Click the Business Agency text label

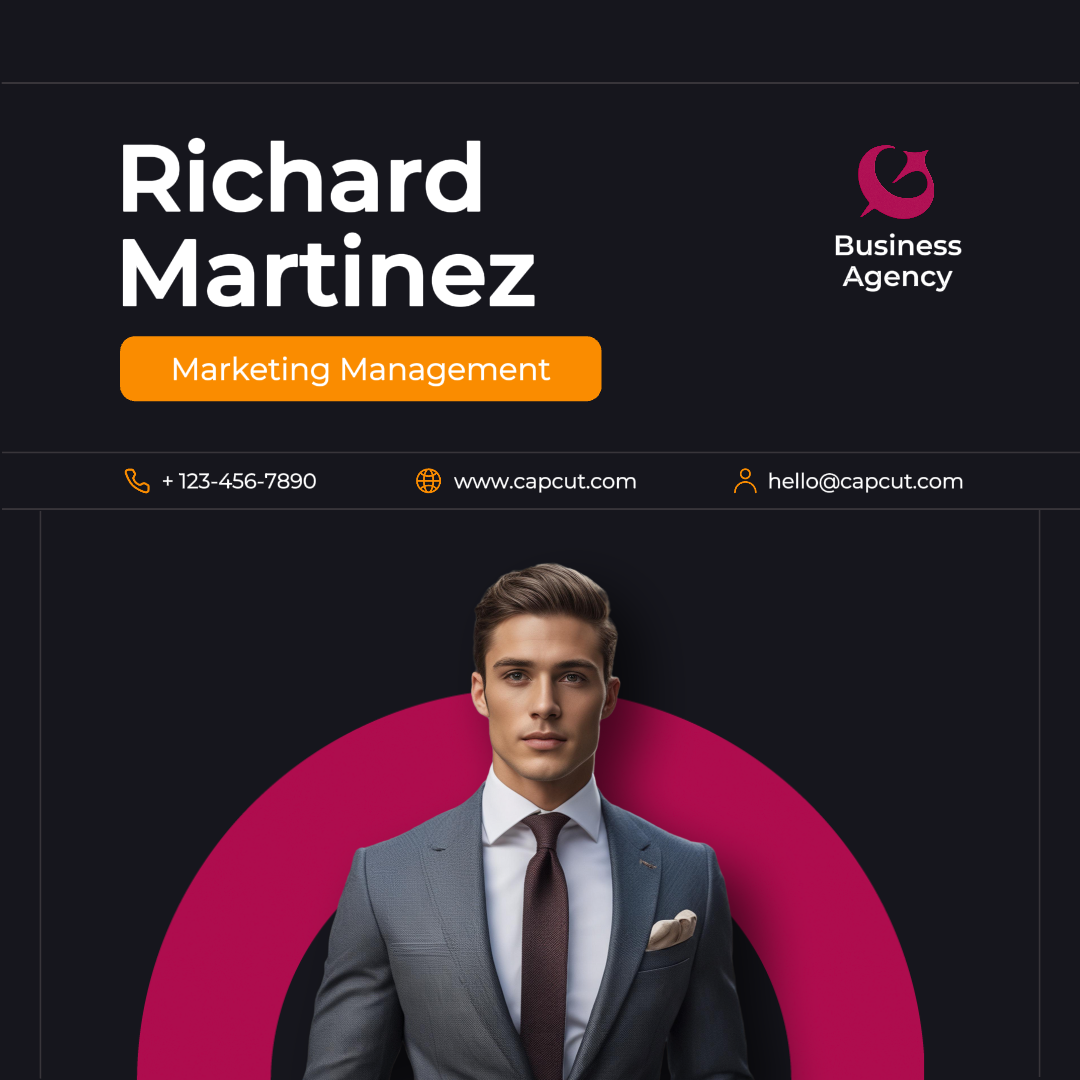[897, 262]
